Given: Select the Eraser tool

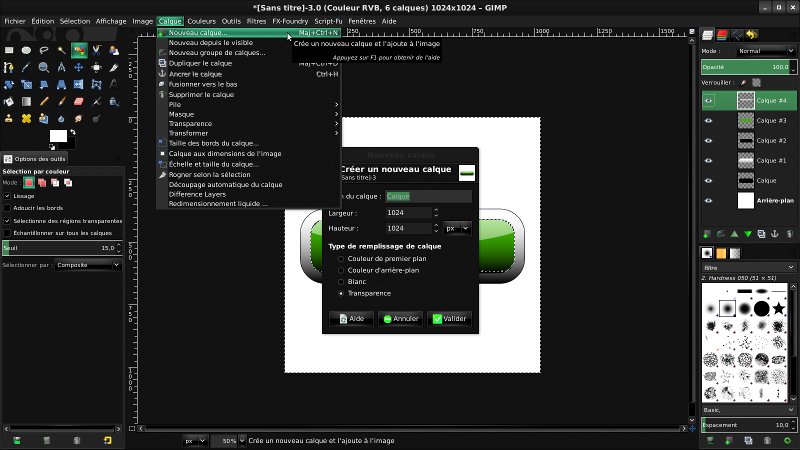Looking at the screenshot, I should (79, 102).
